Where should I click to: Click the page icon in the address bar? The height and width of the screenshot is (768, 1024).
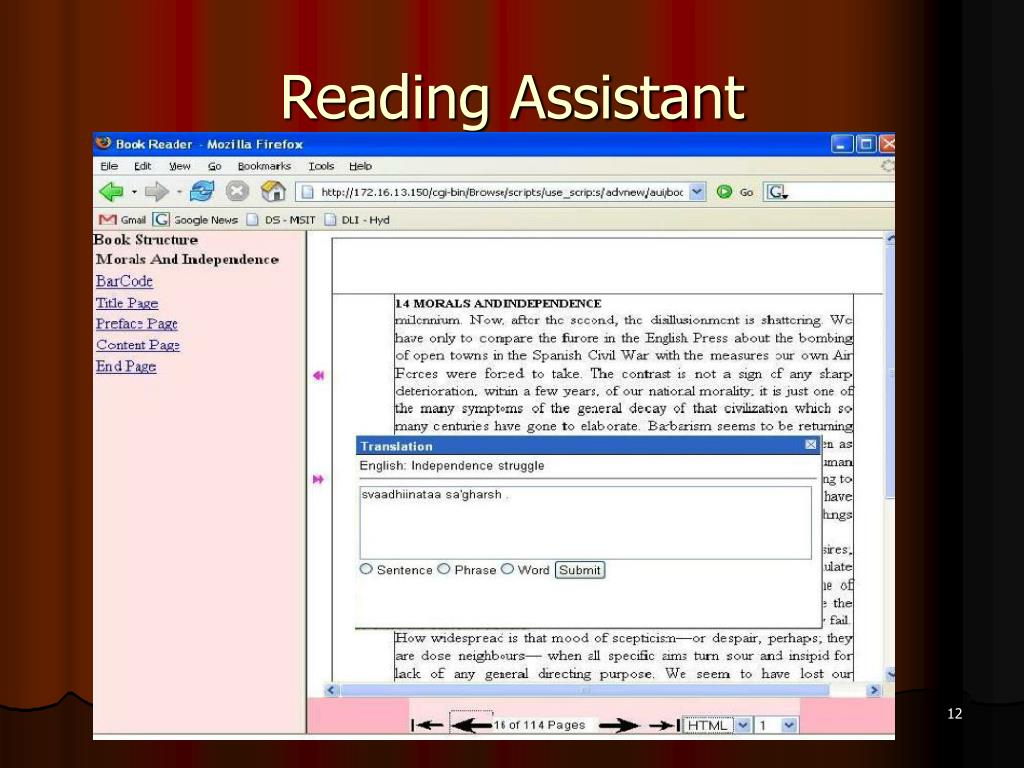click(x=308, y=192)
